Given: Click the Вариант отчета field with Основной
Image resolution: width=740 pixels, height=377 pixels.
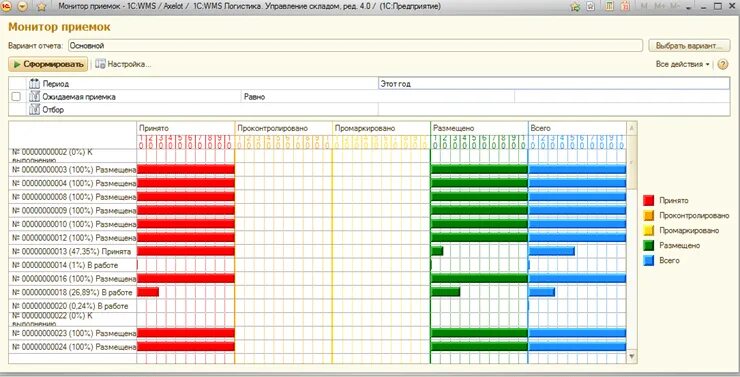Looking at the screenshot, I should (355, 46).
